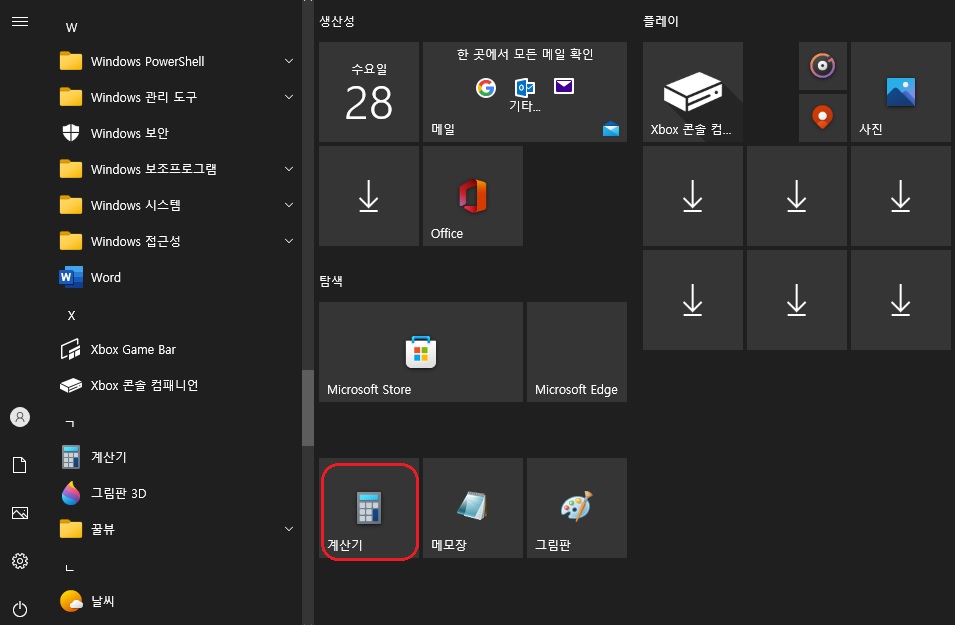
Task: Click the app list scrollbar thumb
Action: coord(308,408)
